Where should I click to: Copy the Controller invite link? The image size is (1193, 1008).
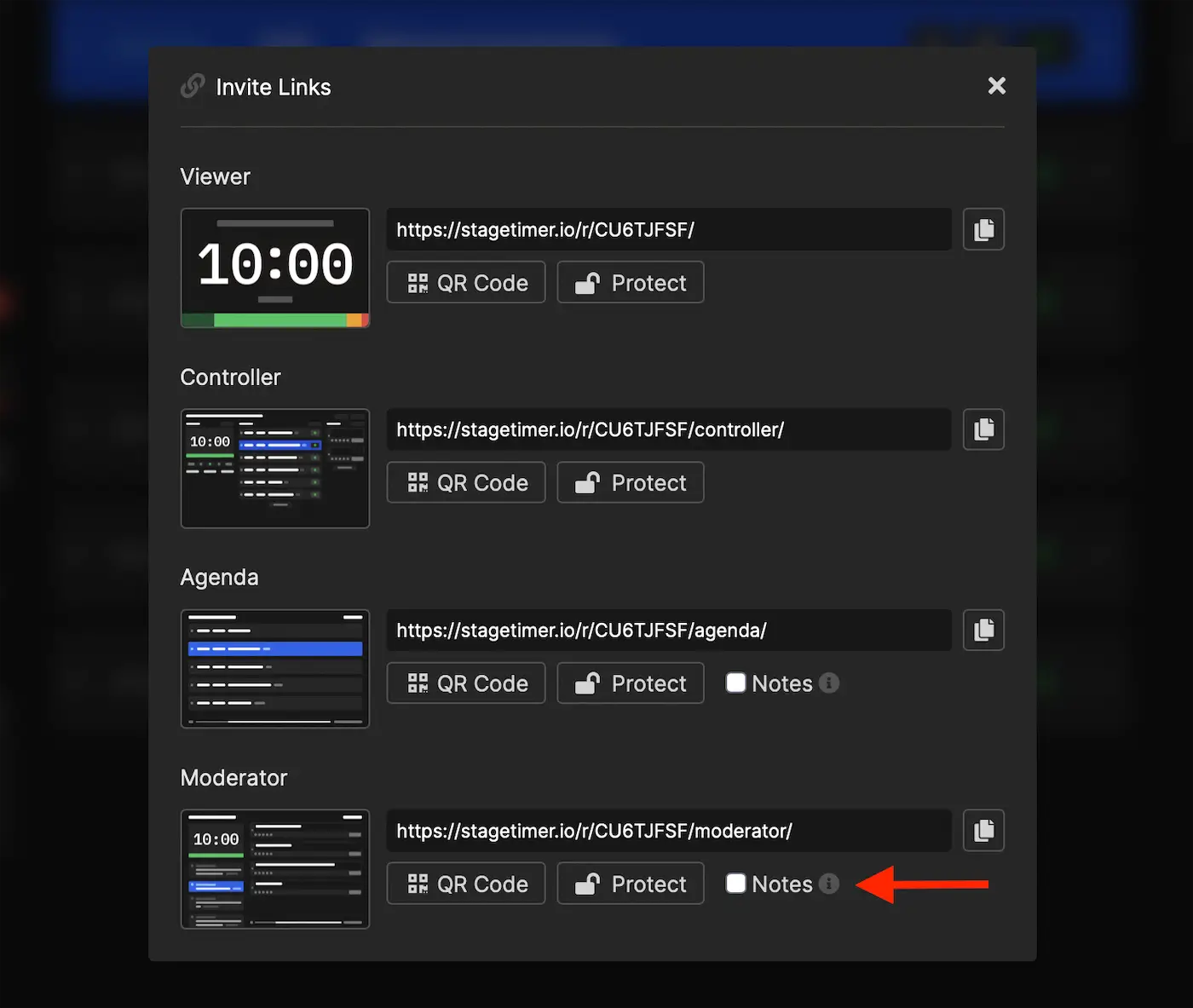983,429
